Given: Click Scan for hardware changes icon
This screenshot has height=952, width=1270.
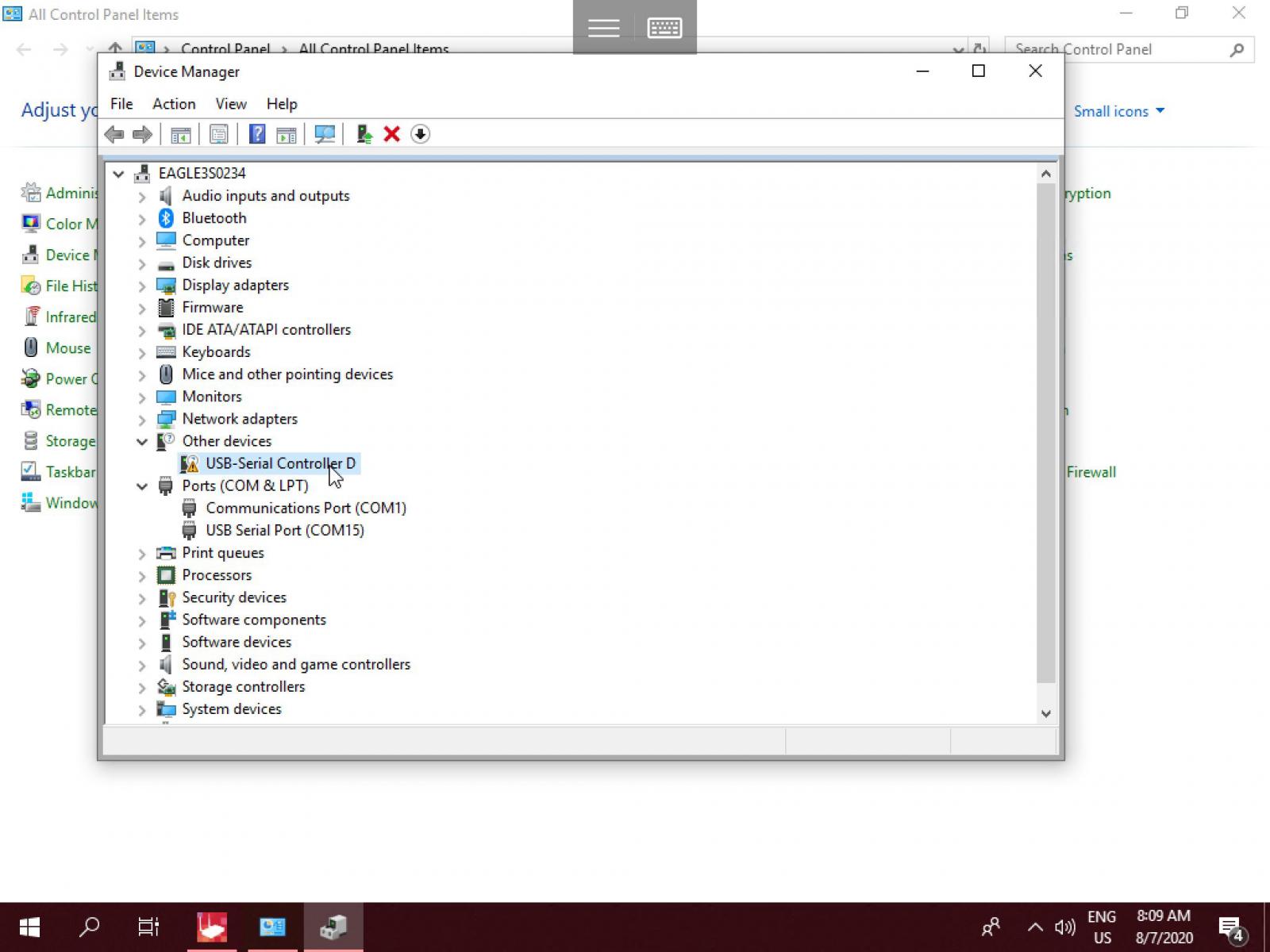Looking at the screenshot, I should [x=324, y=134].
